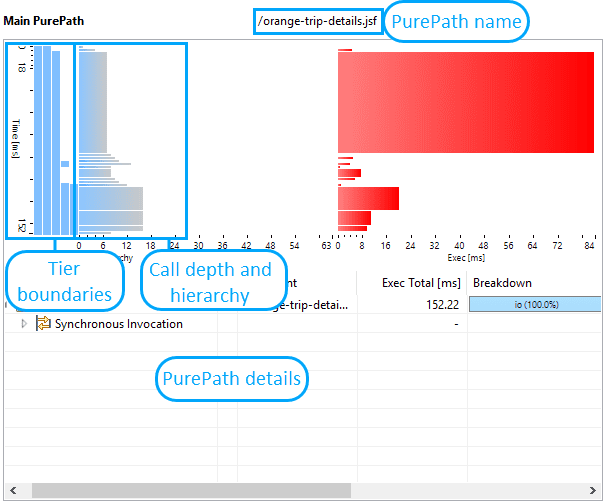Viewport: 605px width, 502px height.
Task: Click the io (100.0%) breakdown bar
Action: 535,304
